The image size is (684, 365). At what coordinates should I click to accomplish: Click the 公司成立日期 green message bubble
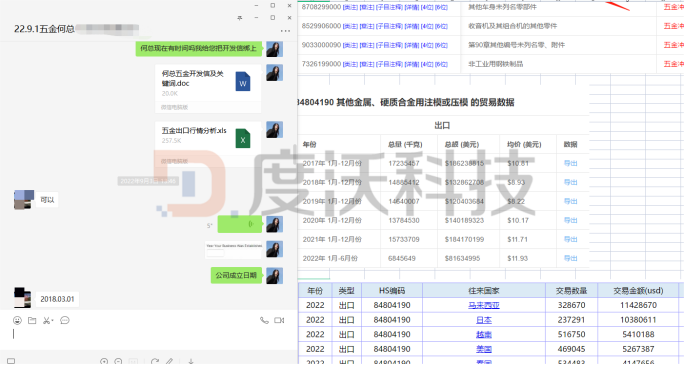click(236, 275)
